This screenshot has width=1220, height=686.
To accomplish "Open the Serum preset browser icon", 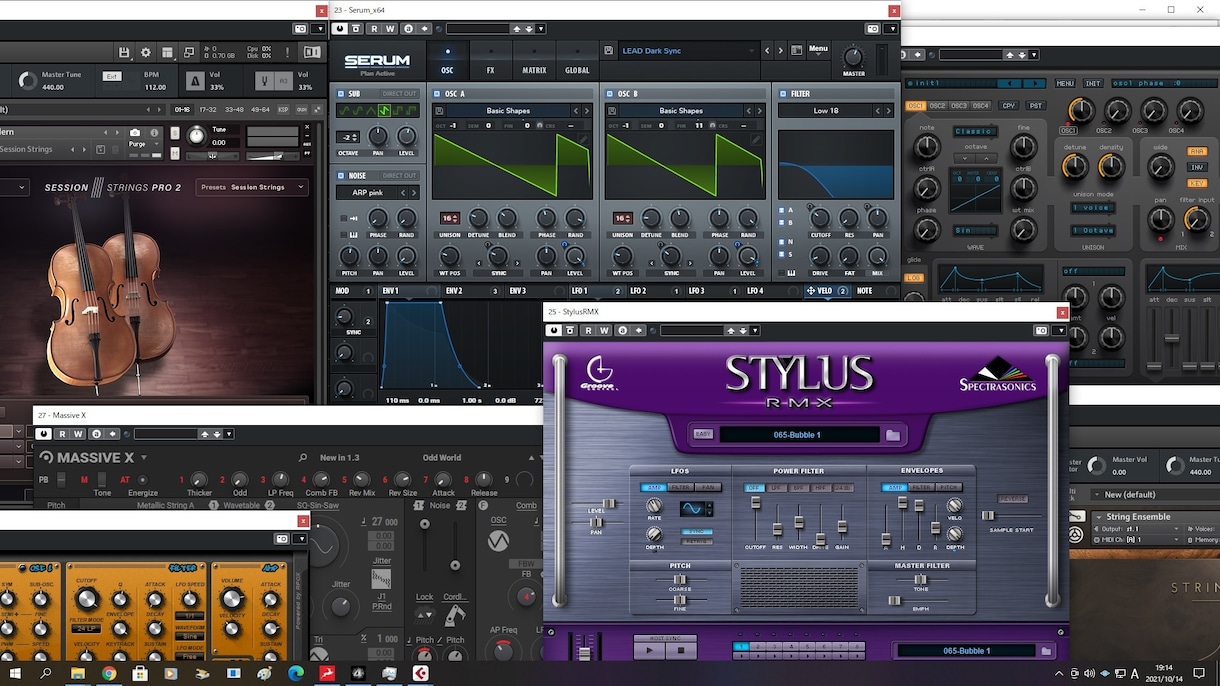I will [x=797, y=50].
